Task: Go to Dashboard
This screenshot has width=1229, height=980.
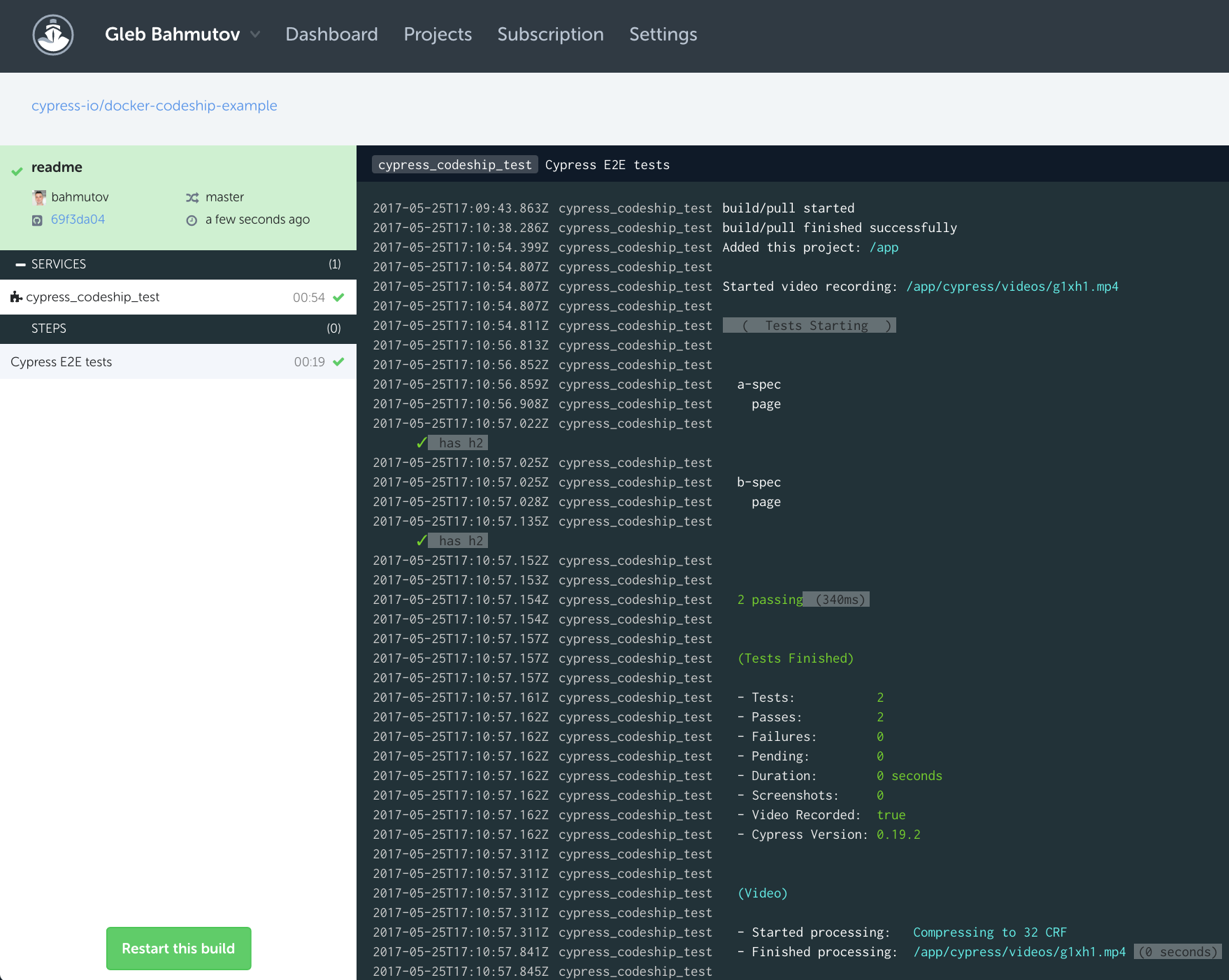Action: [x=331, y=34]
